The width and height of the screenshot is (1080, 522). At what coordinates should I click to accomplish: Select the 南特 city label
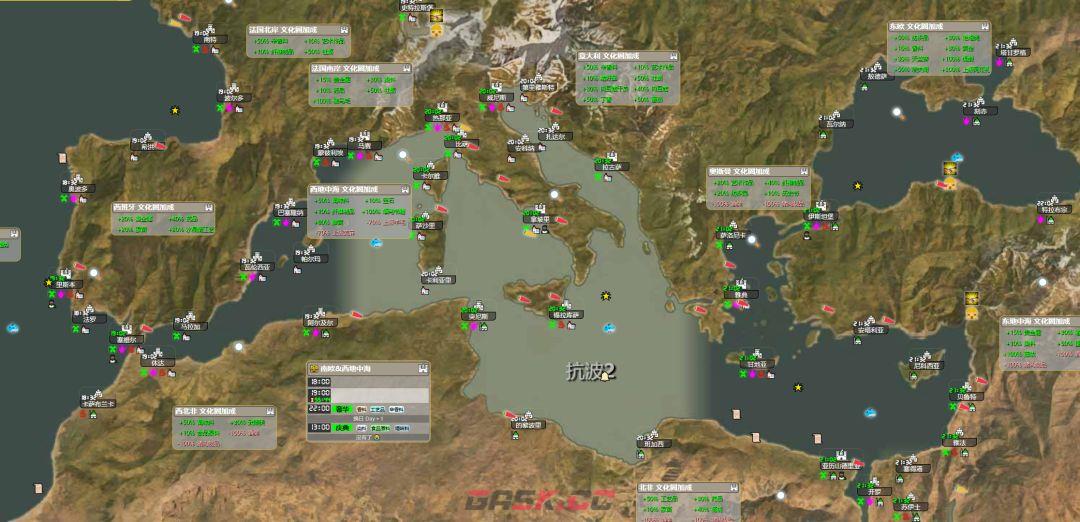209,40
